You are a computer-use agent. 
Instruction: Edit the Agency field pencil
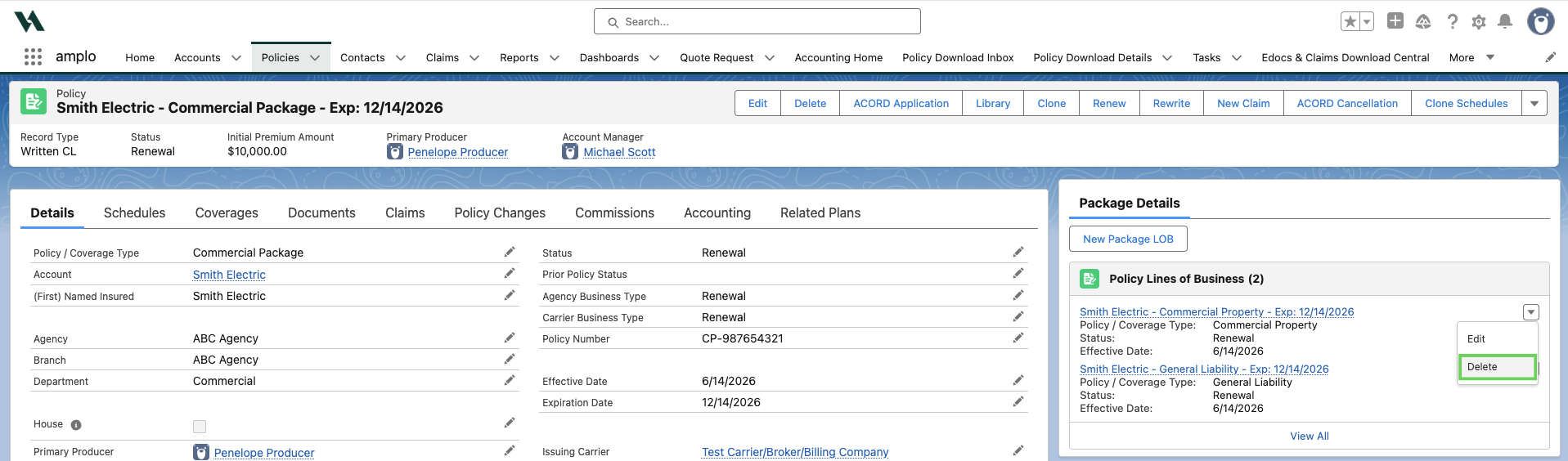[x=510, y=338]
